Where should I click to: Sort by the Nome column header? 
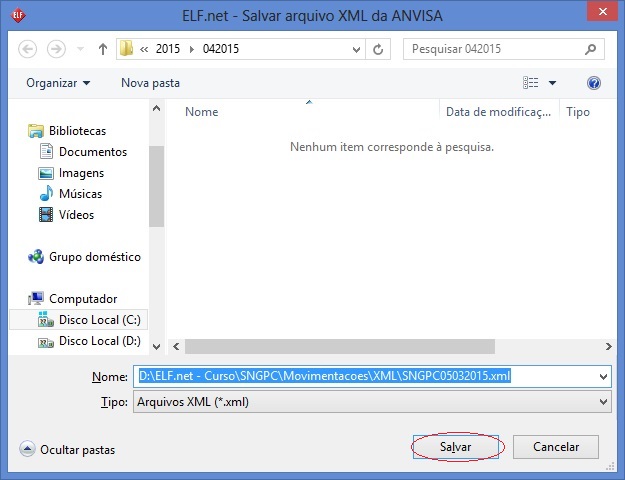[202, 112]
